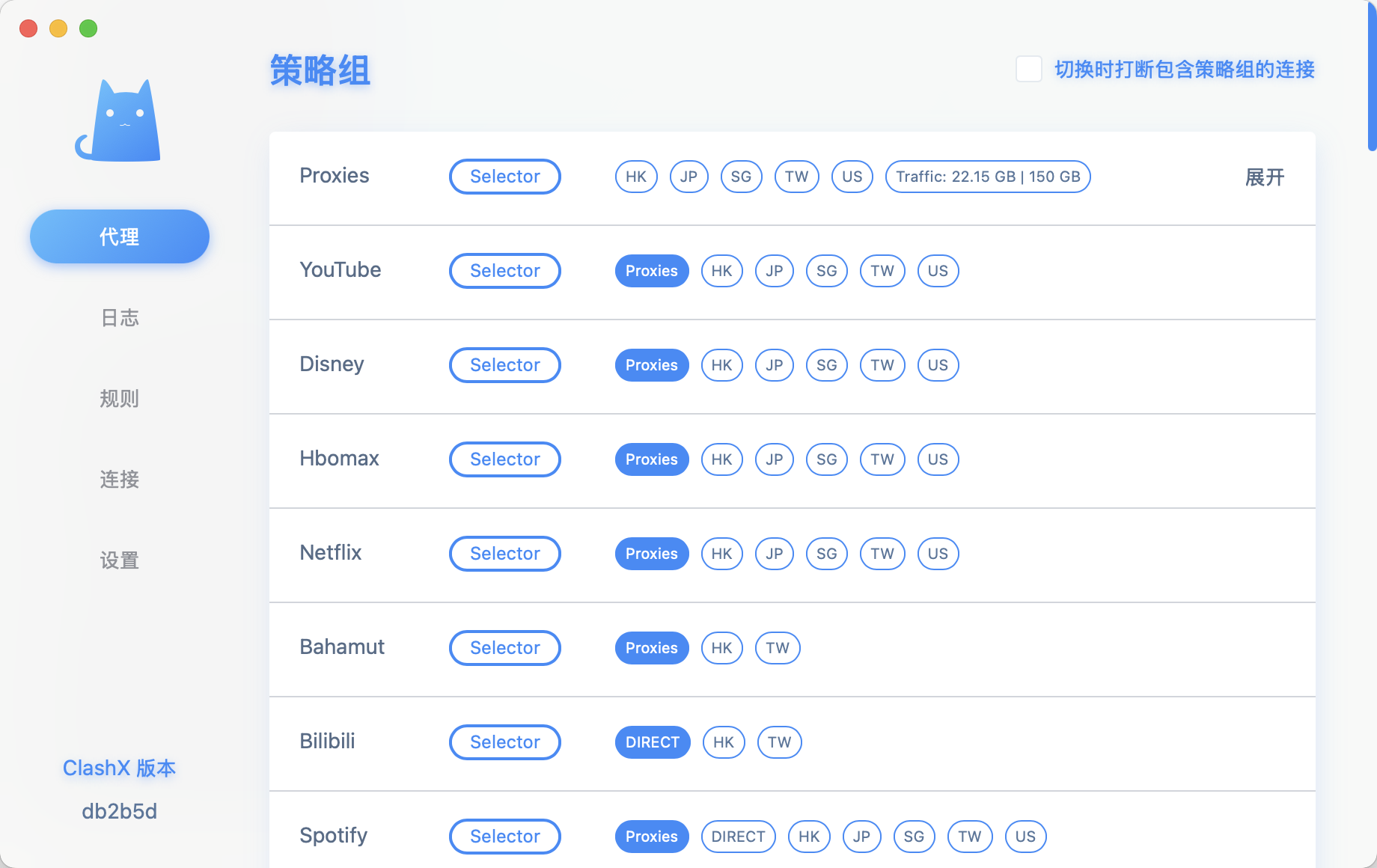
Task: Click the Selector badge in Hbomax row
Action: pos(505,459)
